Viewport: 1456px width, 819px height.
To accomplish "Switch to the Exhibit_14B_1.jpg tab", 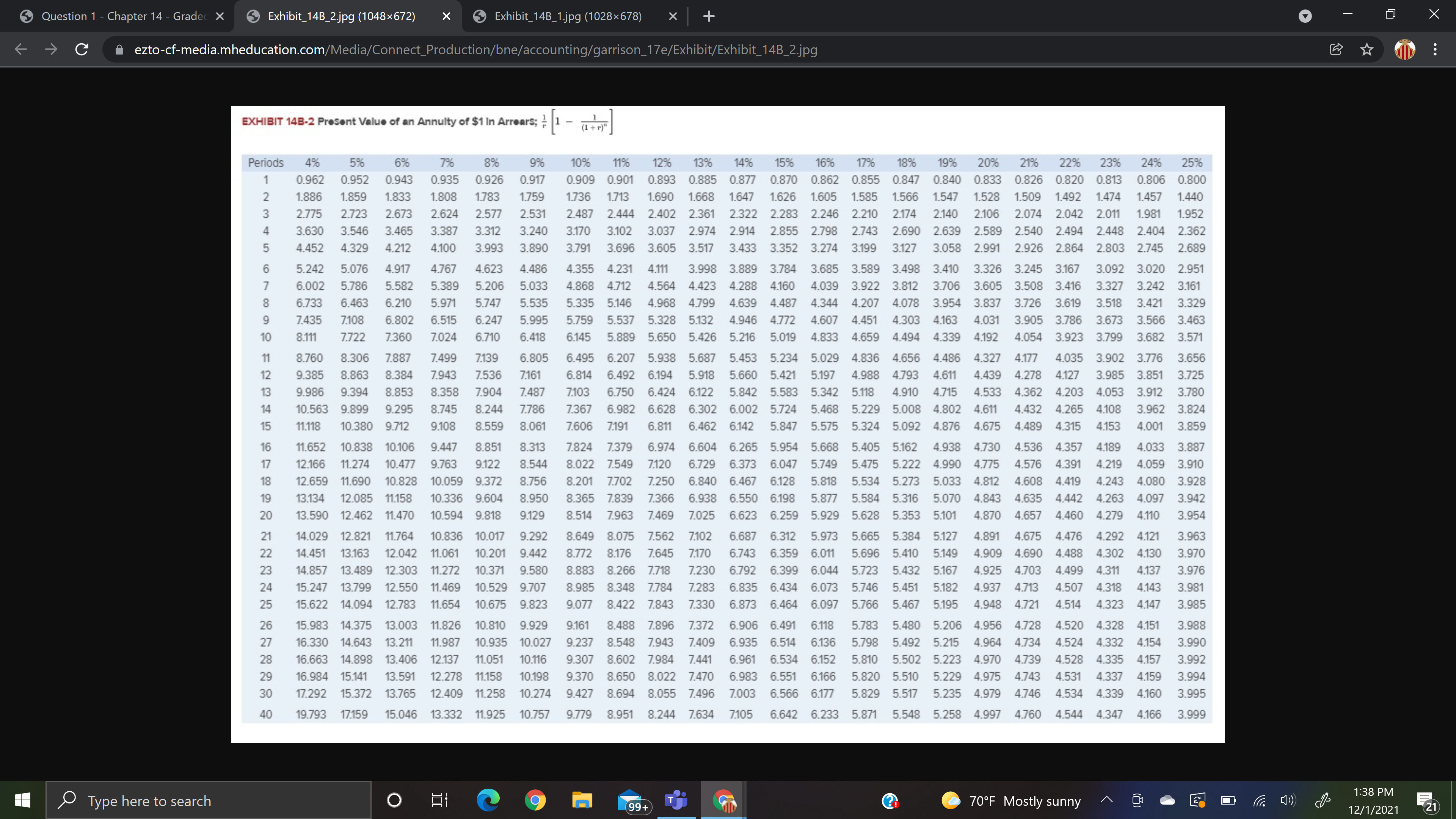I will [x=565, y=16].
